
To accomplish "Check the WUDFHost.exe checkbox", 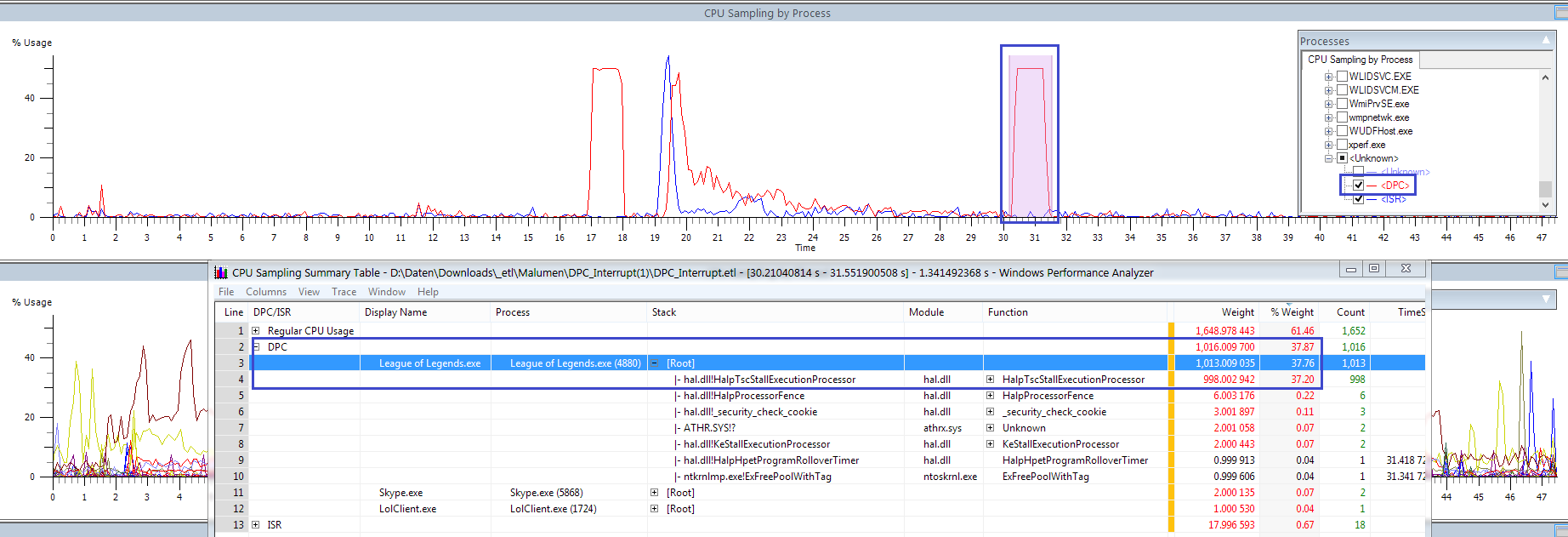I will coord(1342,130).
